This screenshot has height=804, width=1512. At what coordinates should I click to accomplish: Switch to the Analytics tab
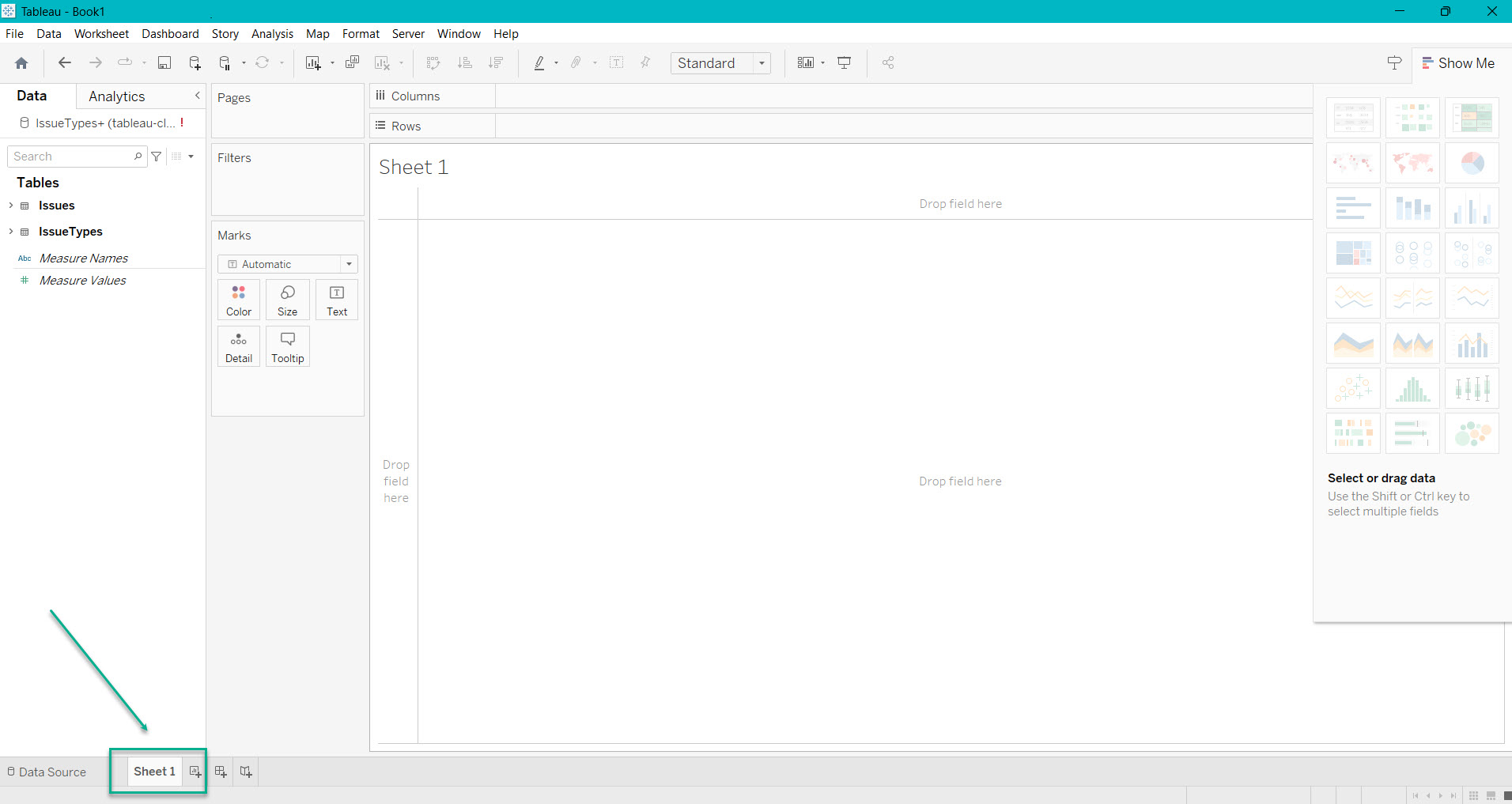(x=117, y=96)
